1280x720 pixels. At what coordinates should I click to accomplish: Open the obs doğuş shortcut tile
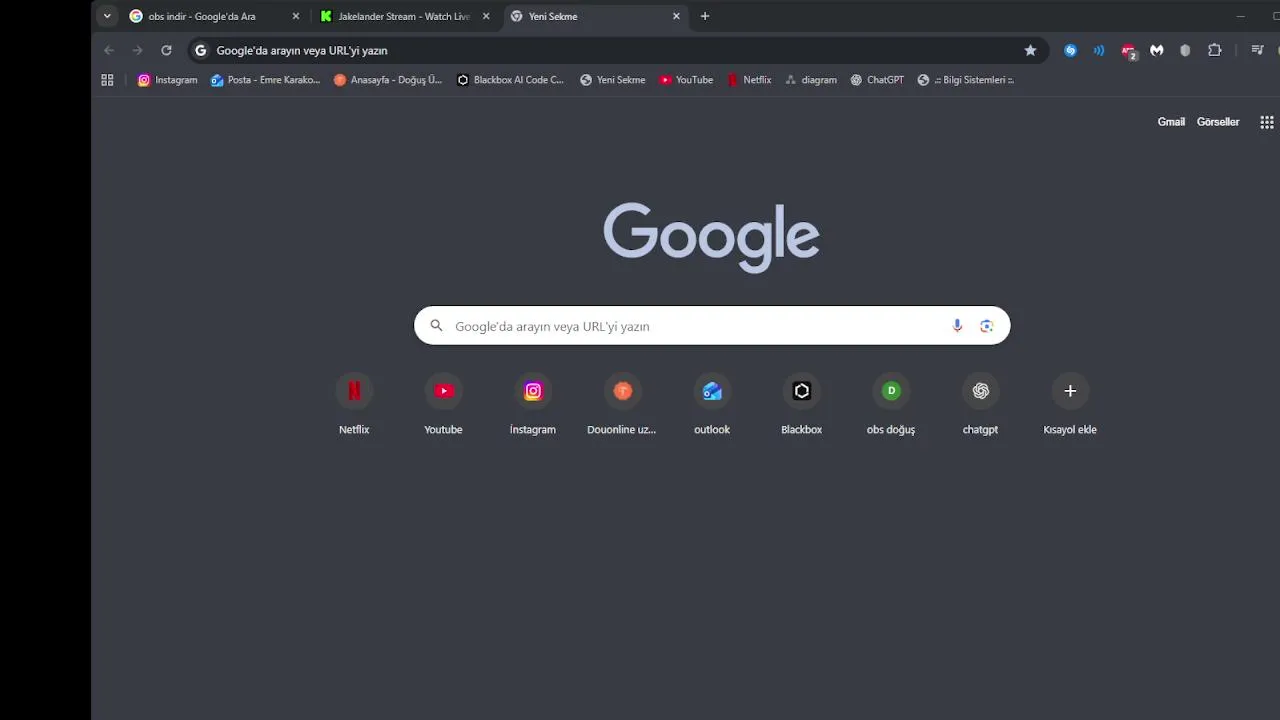coord(891,405)
